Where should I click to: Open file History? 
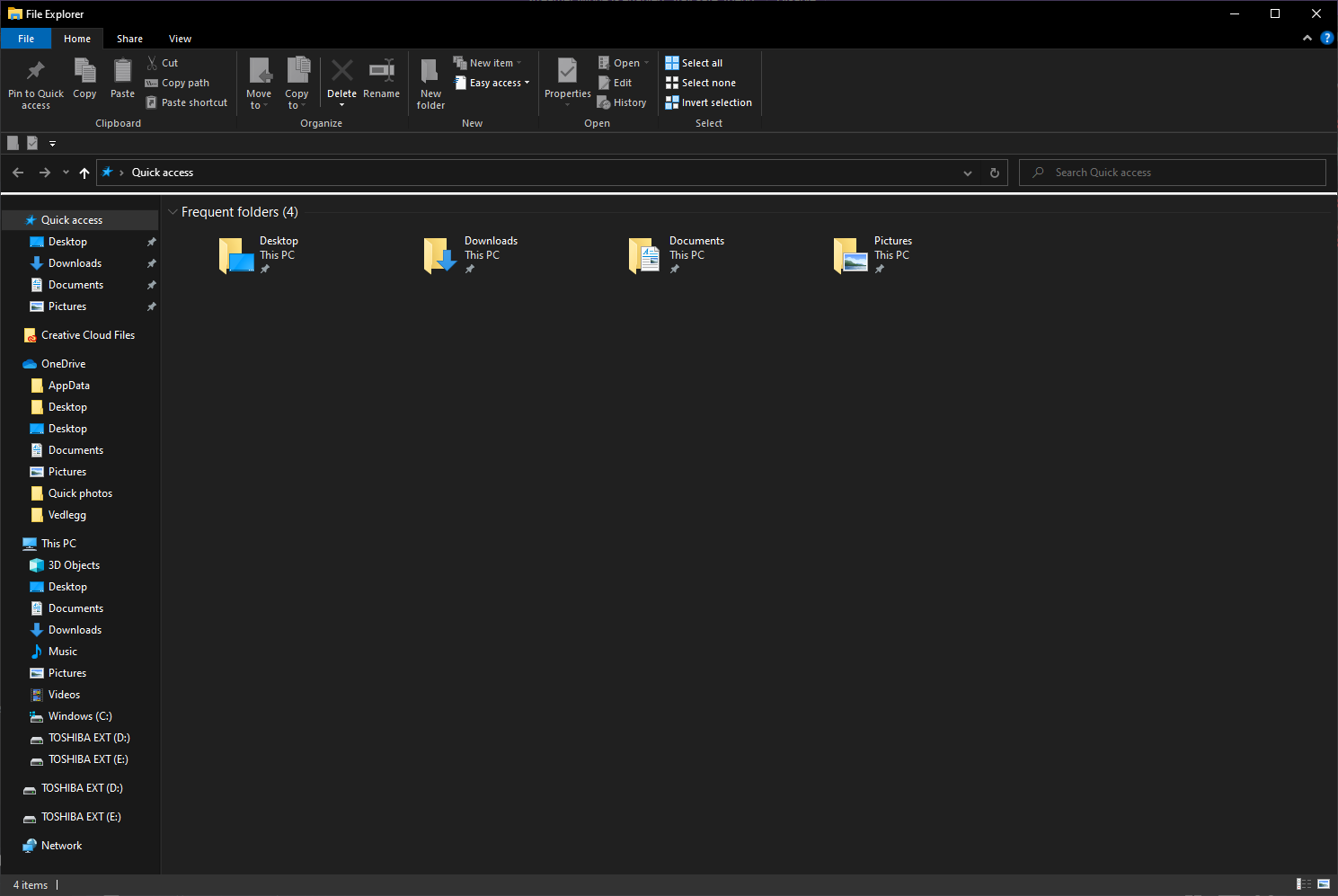622,102
